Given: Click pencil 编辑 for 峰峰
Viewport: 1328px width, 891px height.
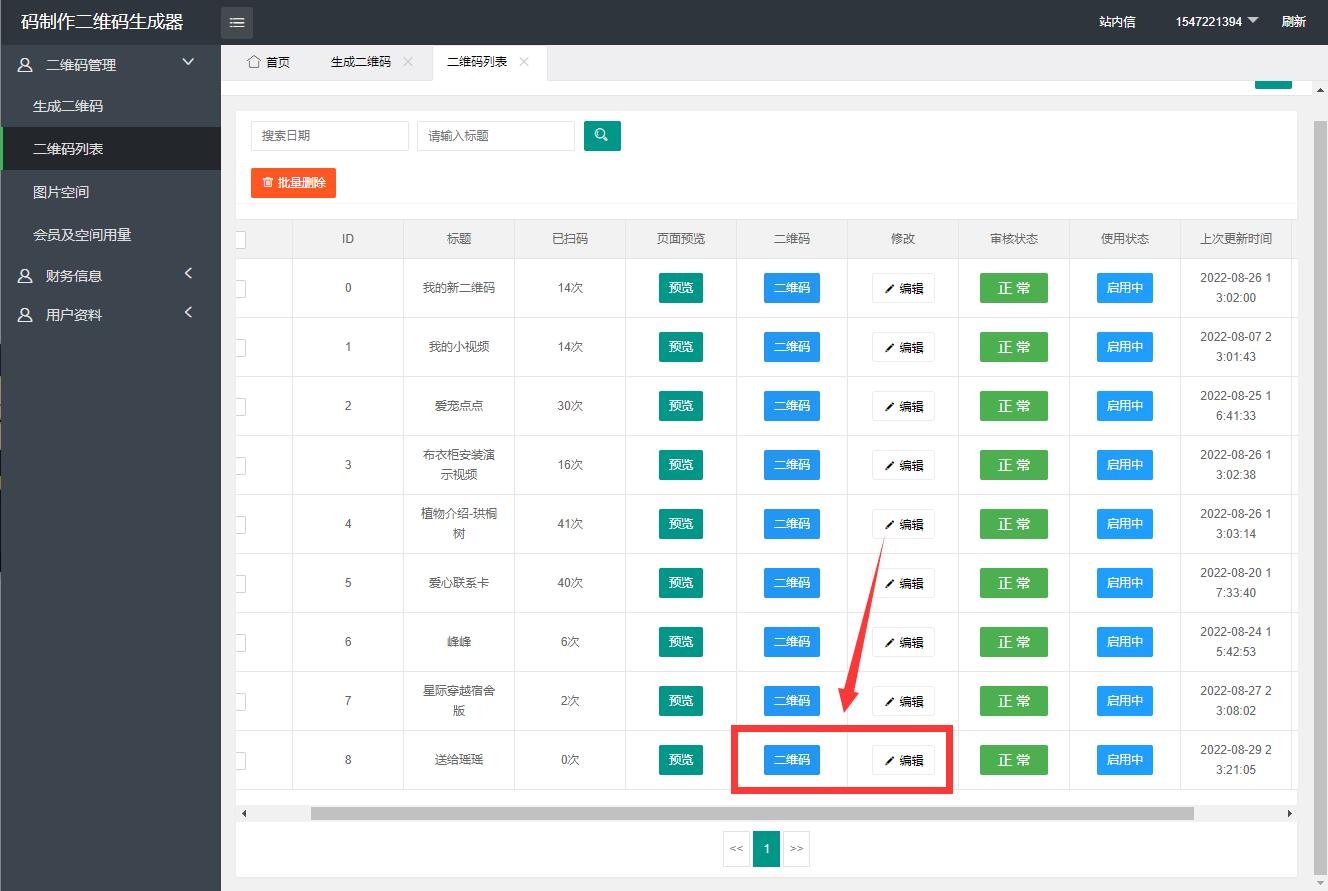Looking at the screenshot, I should point(903,643).
